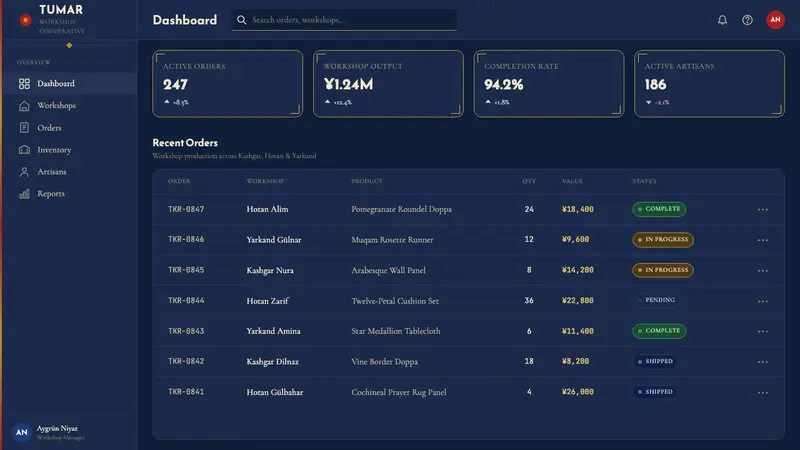The width and height of the screenshot is (800, 450).
Task: Click the Workshops house icon
Action: [24, 106]
